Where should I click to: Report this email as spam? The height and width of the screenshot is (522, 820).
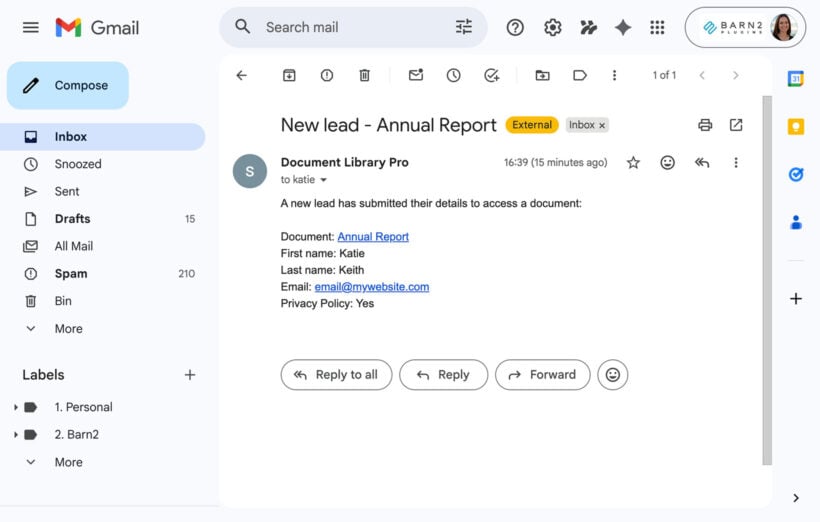tap(327, 75)
